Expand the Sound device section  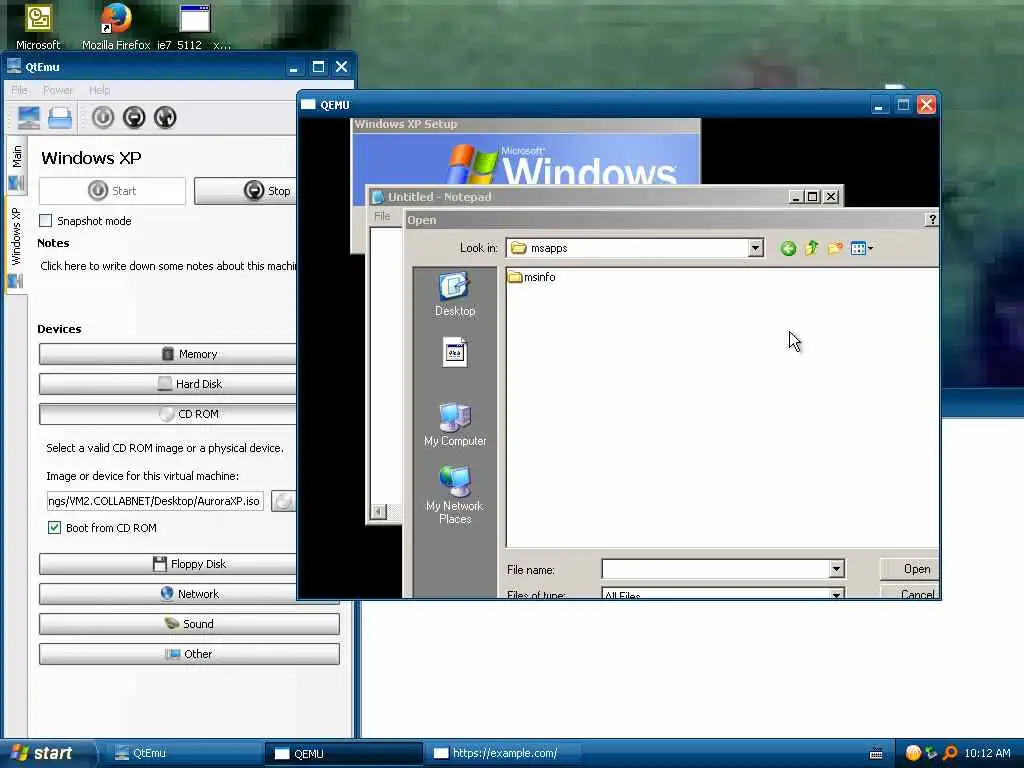coord(189,624)
